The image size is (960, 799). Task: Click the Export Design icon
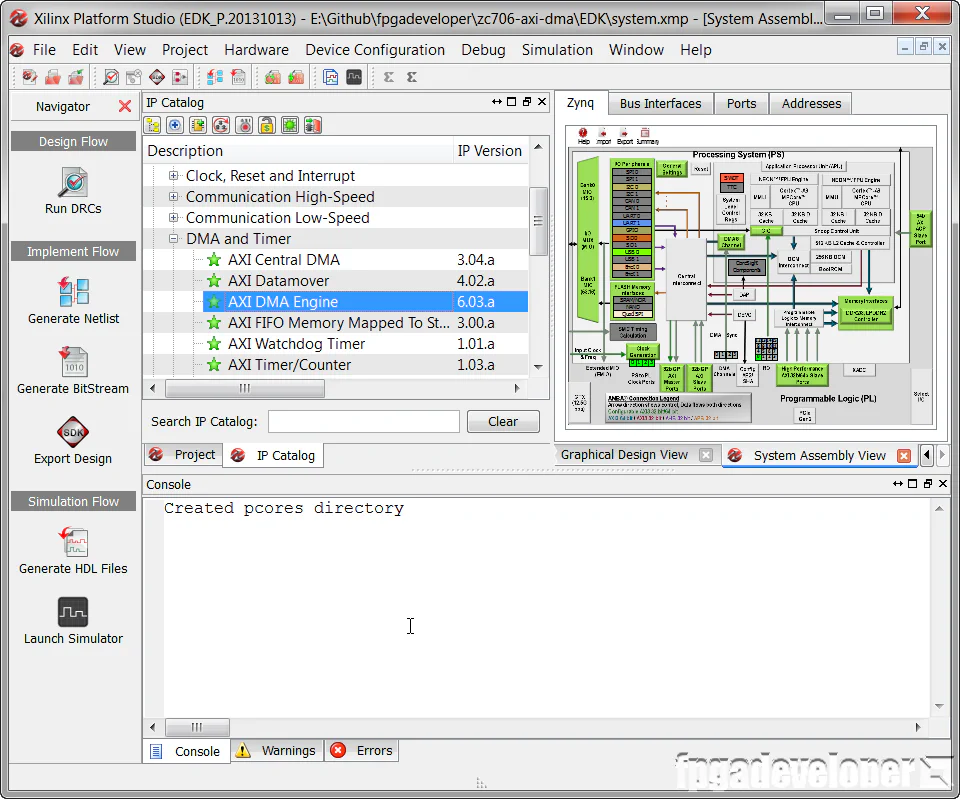tap(73, 432)
